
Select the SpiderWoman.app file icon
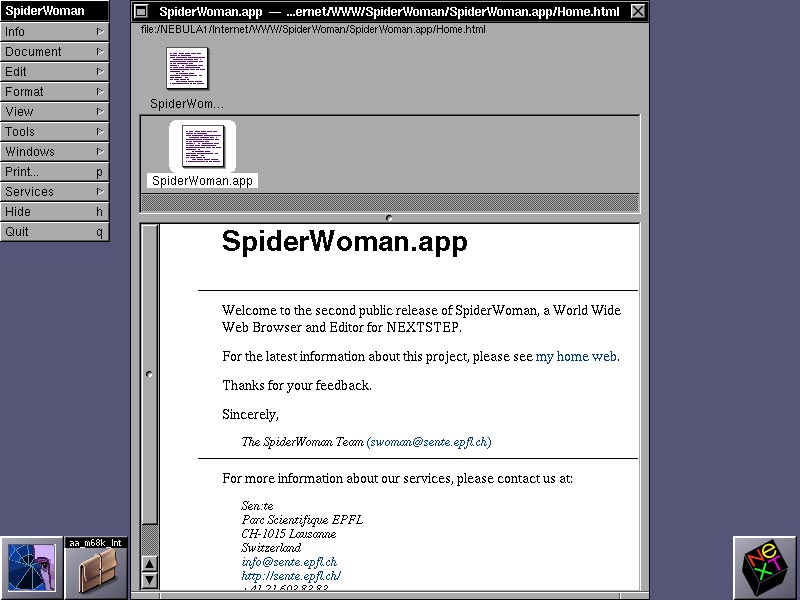tap(203, 146)
